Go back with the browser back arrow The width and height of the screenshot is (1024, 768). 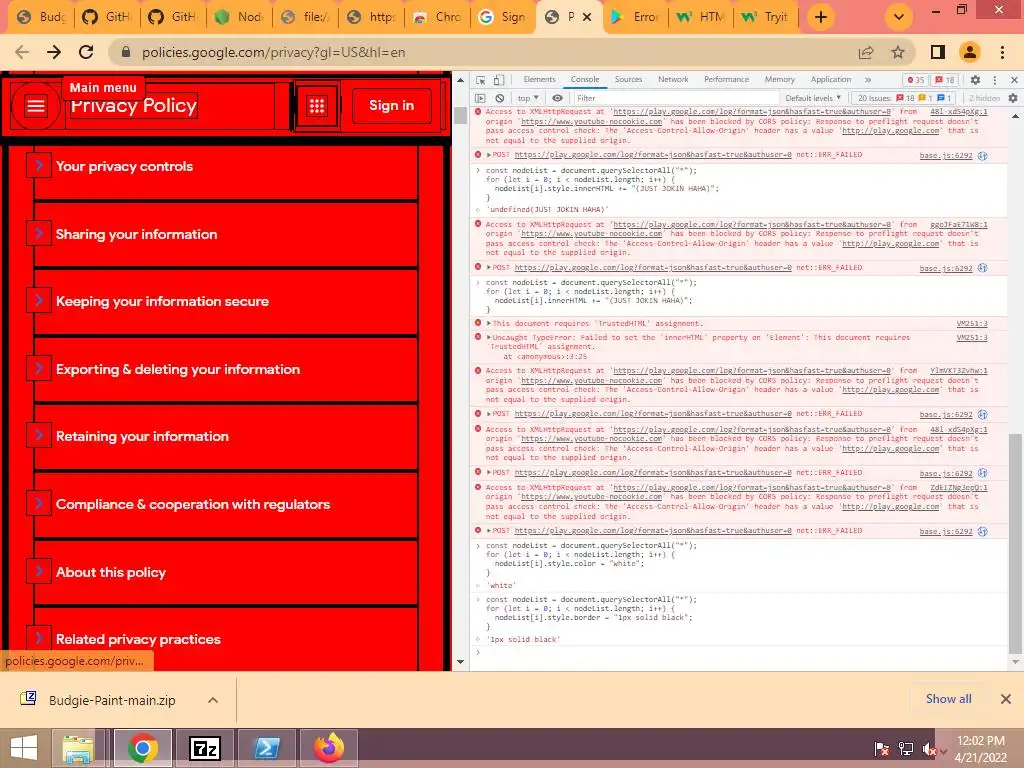pyautogui.click(x=22, y=52)
